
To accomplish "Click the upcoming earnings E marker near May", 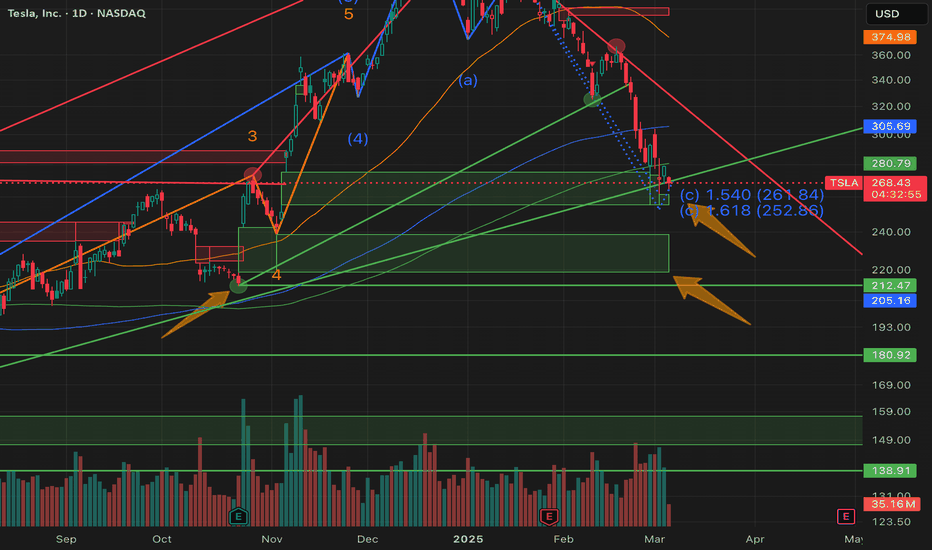I will click(846, 516).
